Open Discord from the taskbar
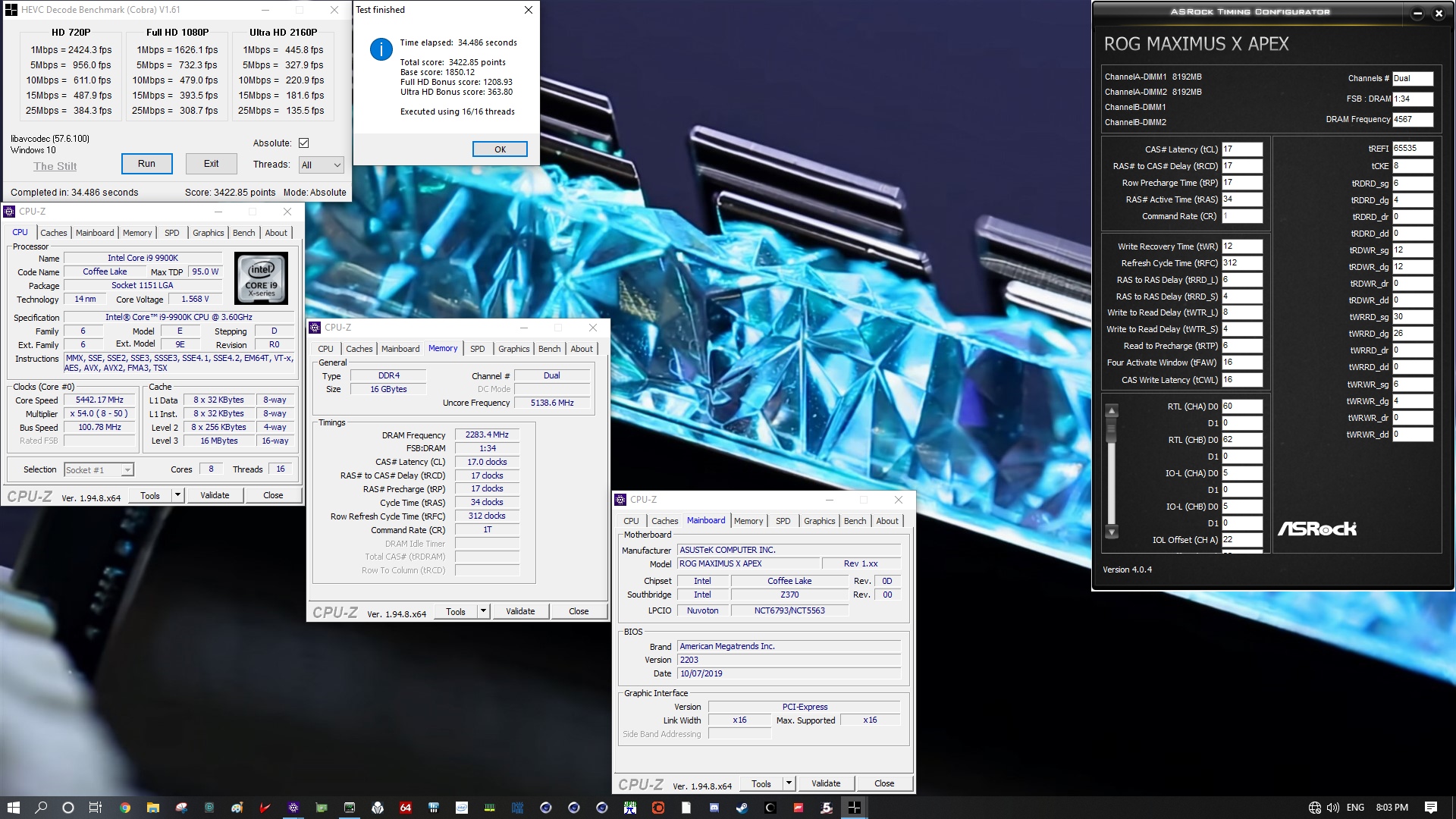Viewport: 1456px width, 819px height. [x=714, y=808]
